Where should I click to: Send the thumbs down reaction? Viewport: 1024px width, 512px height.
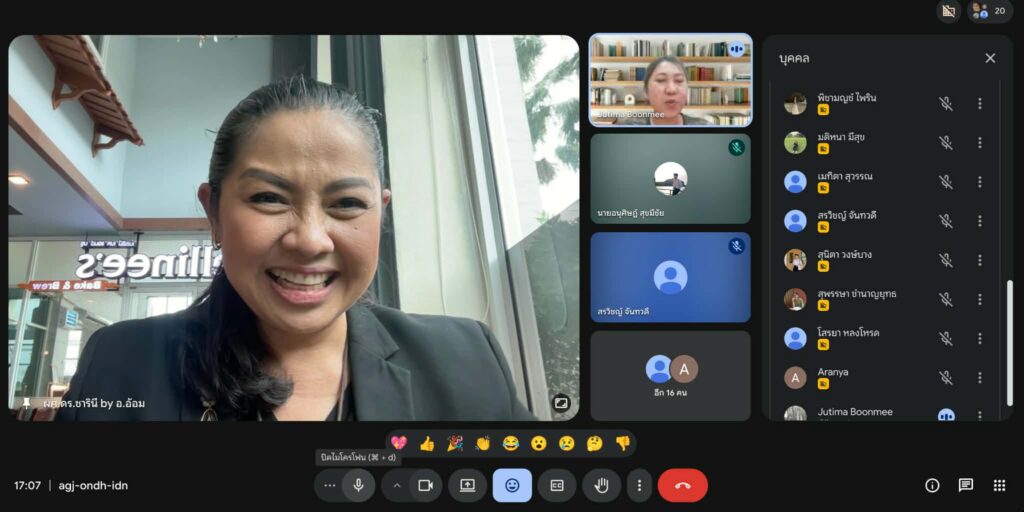(623, 443)
